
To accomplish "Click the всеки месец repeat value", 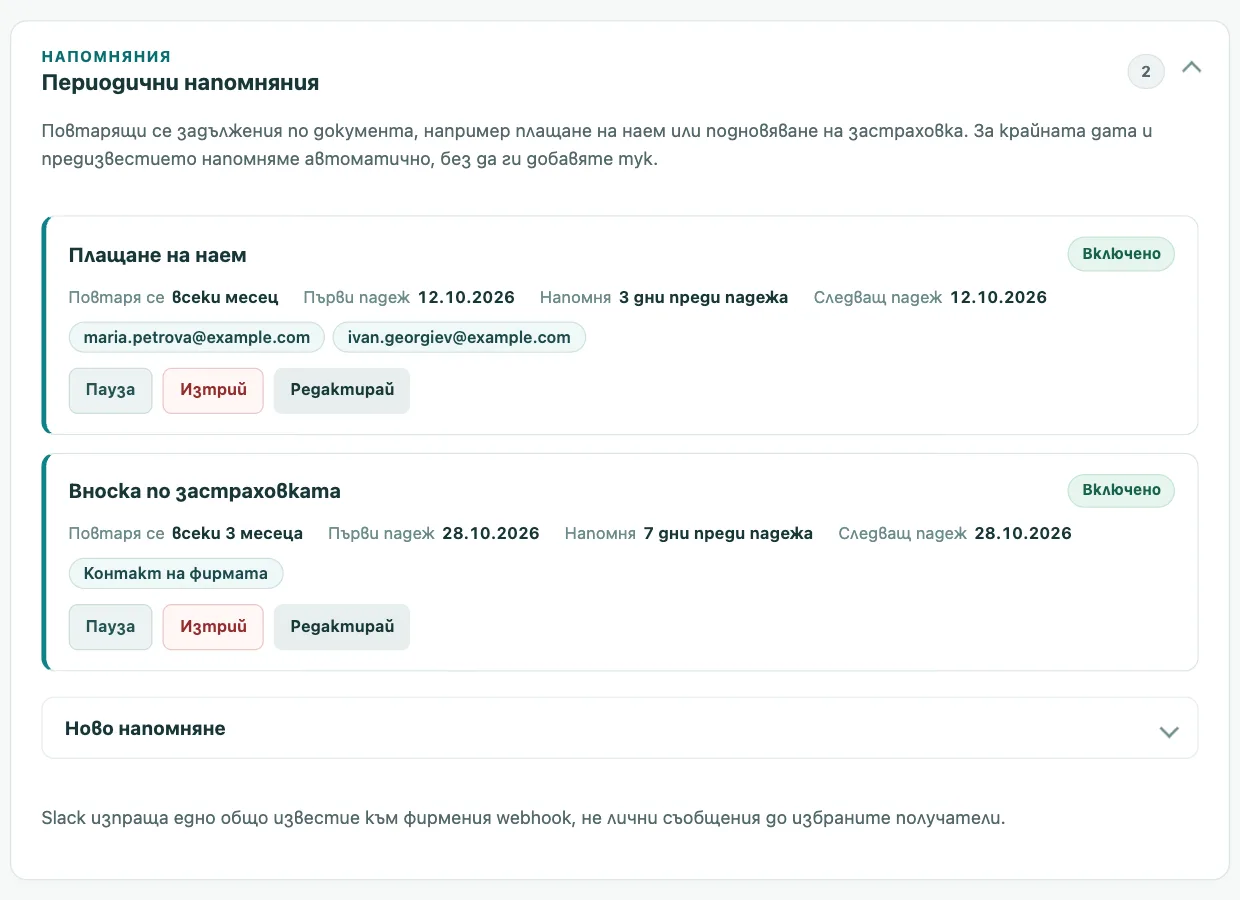I will point(225,297).
